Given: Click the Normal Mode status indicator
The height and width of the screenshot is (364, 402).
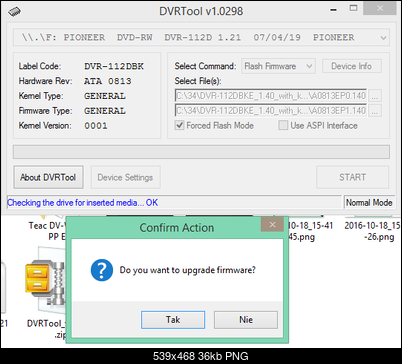Looking at the screenshot, I should (x=369, y=203).
